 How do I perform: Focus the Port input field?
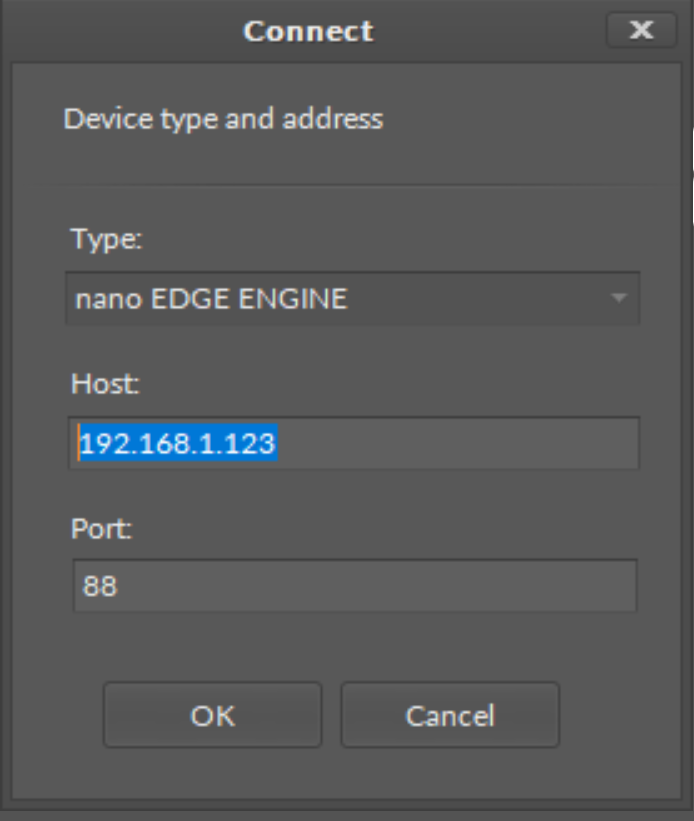354,586
